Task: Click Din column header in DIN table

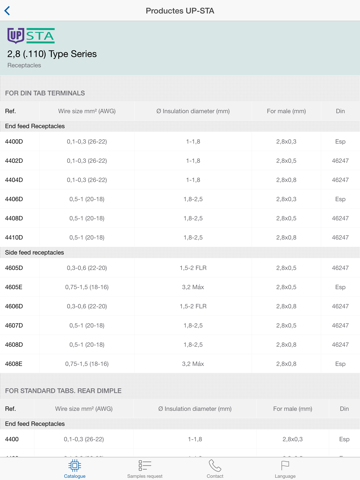Action: coord(340,111)
